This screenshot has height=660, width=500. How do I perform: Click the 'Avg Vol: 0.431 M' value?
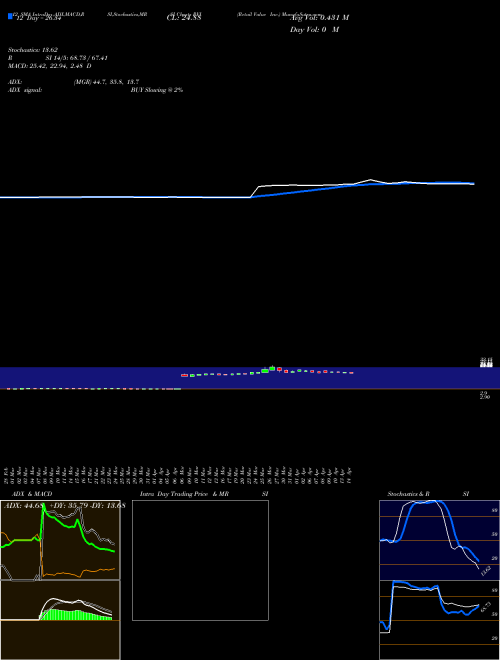pos(319,18)
